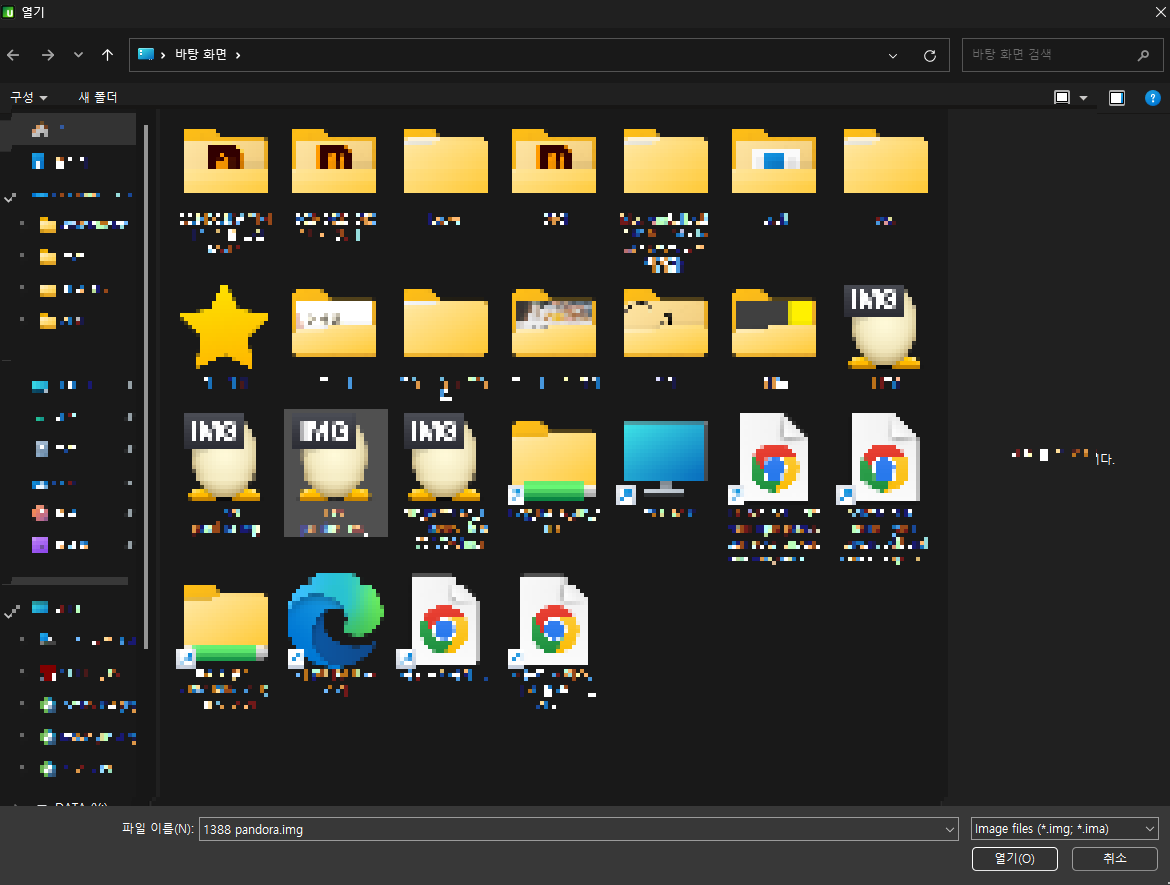Click the 바탕 화면 breadcrumb in address bar
Viewport: 1170px width, 885px height.
coord(201,54)
